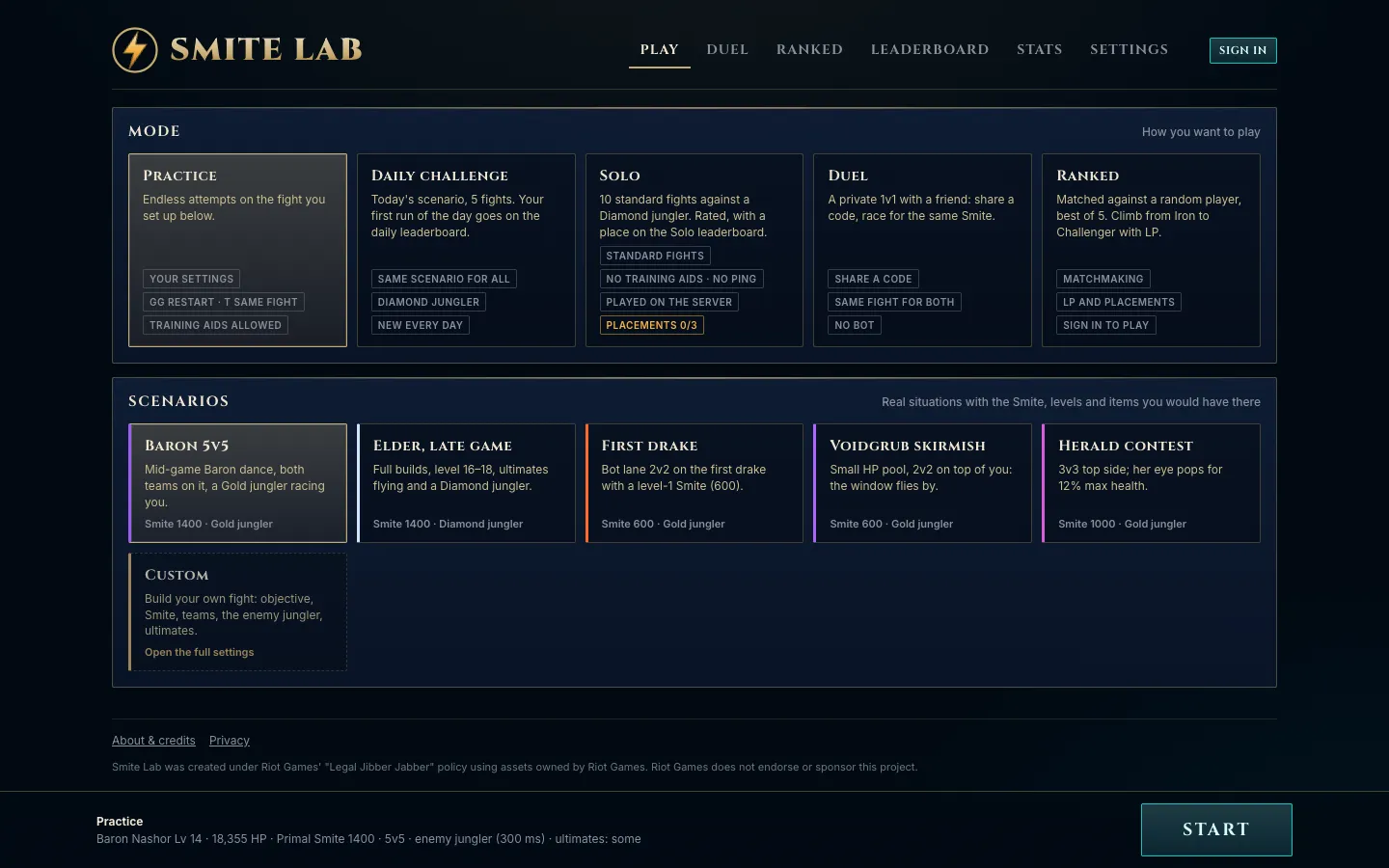Viewport: 1389px width, 868px height.
Task: Click the Played On The Server tag
Action: coord(669,302)
